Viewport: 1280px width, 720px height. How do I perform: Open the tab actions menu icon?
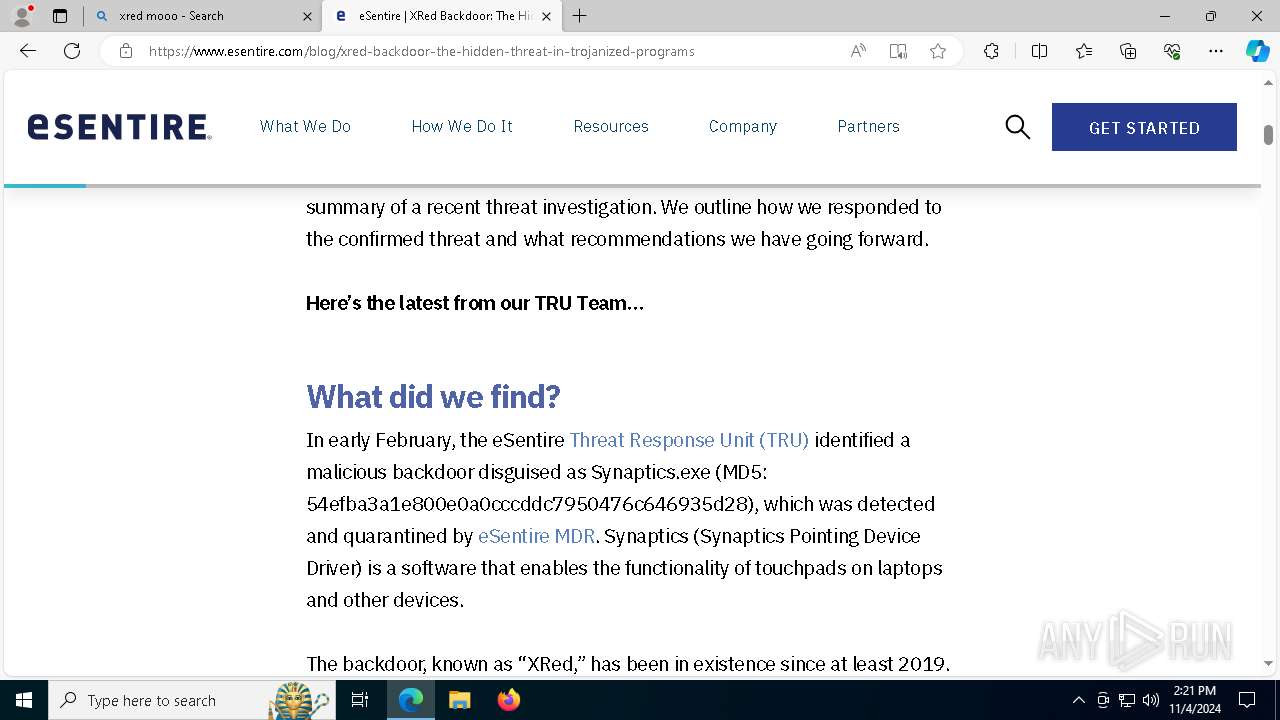coord(60,16)
